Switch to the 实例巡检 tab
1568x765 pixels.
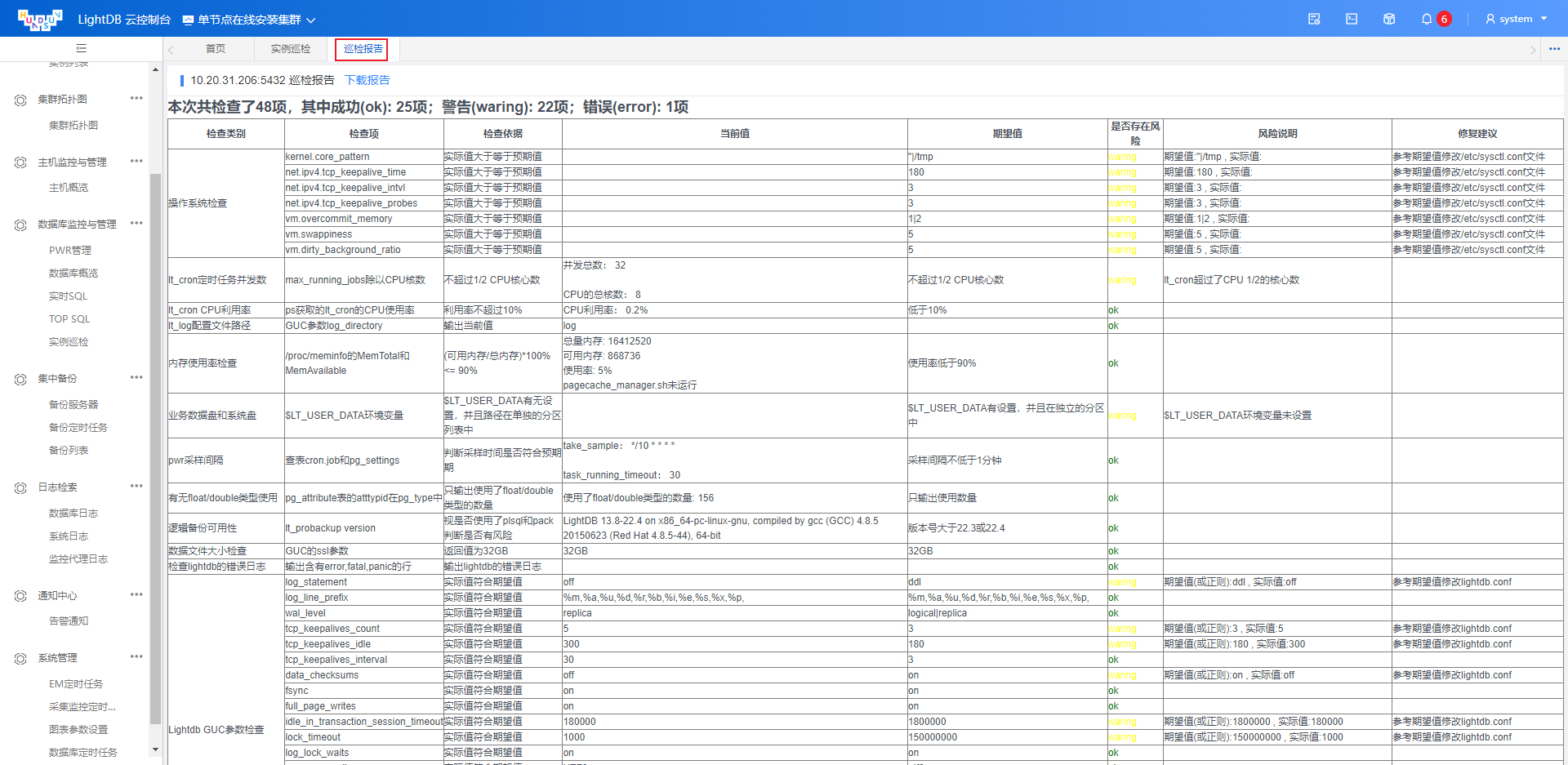(x=291, y=49)
